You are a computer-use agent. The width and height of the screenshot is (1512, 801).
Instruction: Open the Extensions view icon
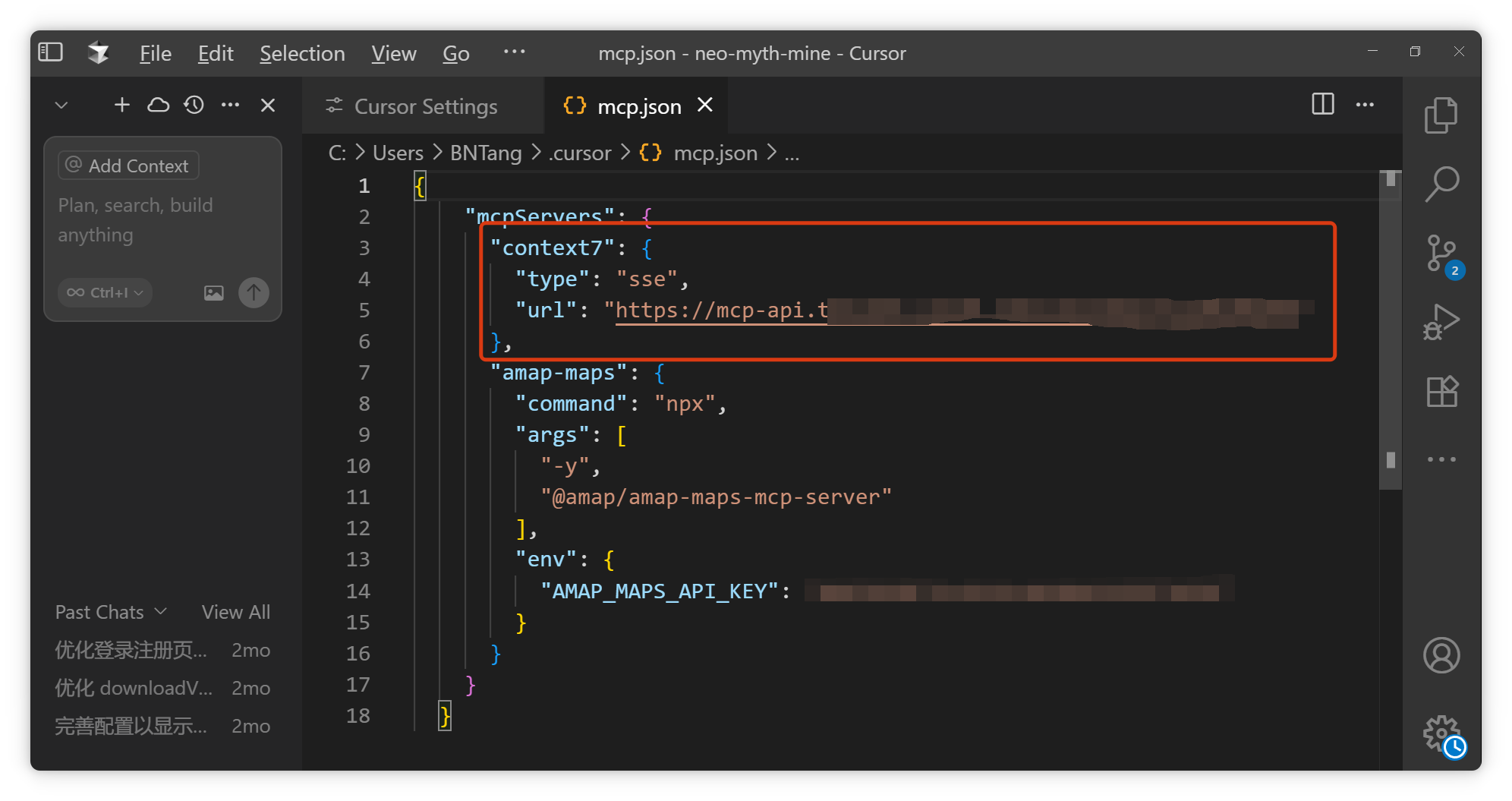(x=1441, y=392)
